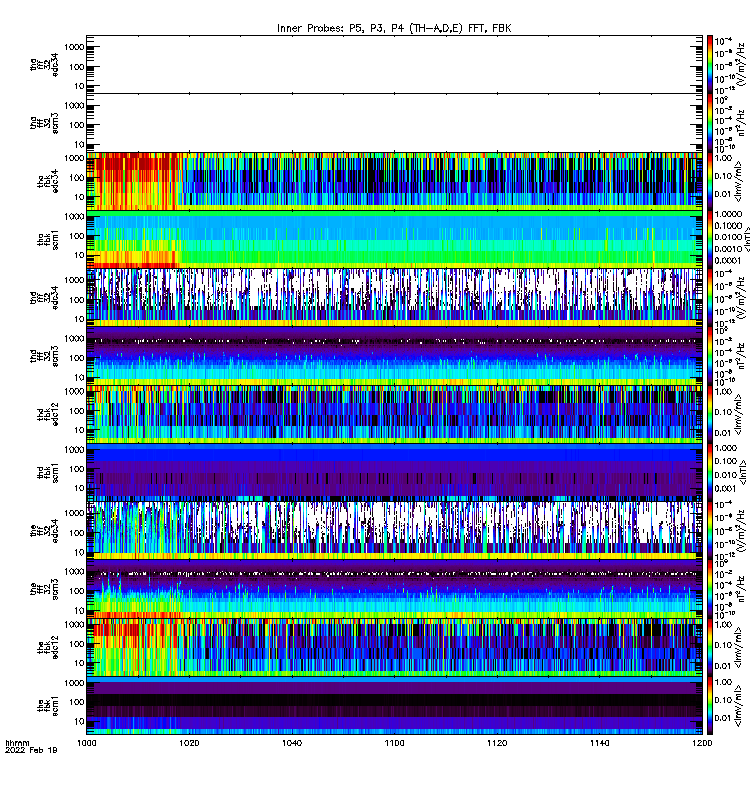Viewport: 750px width, 800px height.
Task: Click the the fbk scm1 spectrogram panel
Action: [394, 706]
